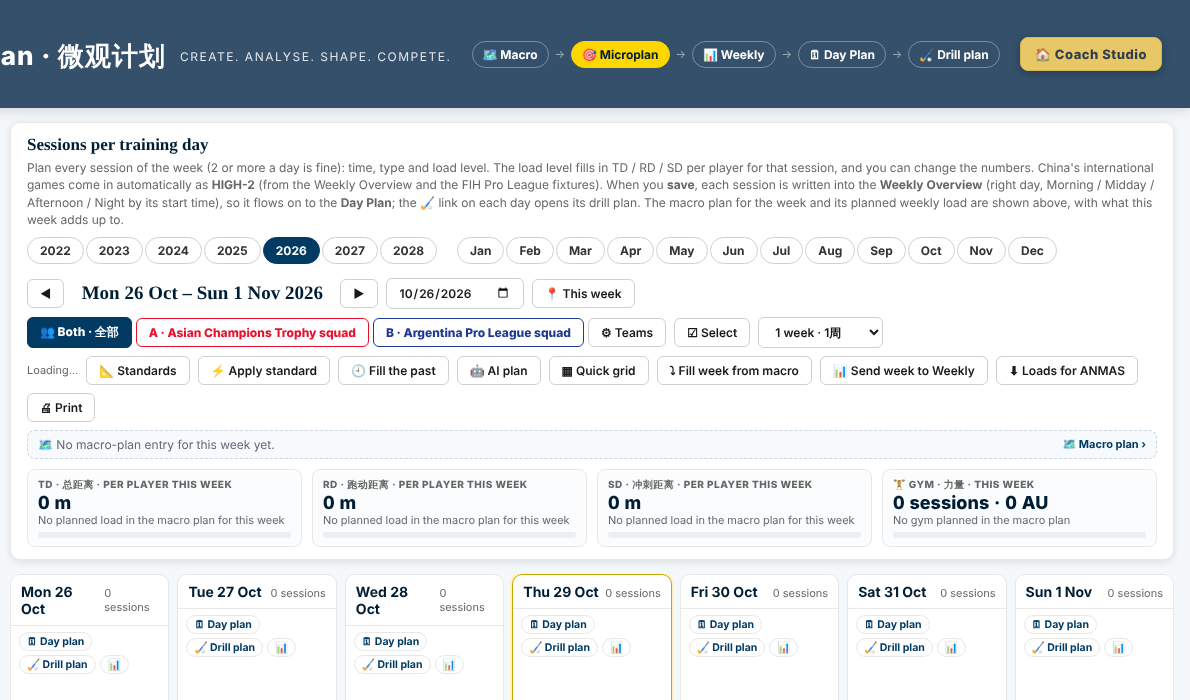The image size is (1190, 700).
Task: Open Coach Studio
Action: pos(1091,55)
